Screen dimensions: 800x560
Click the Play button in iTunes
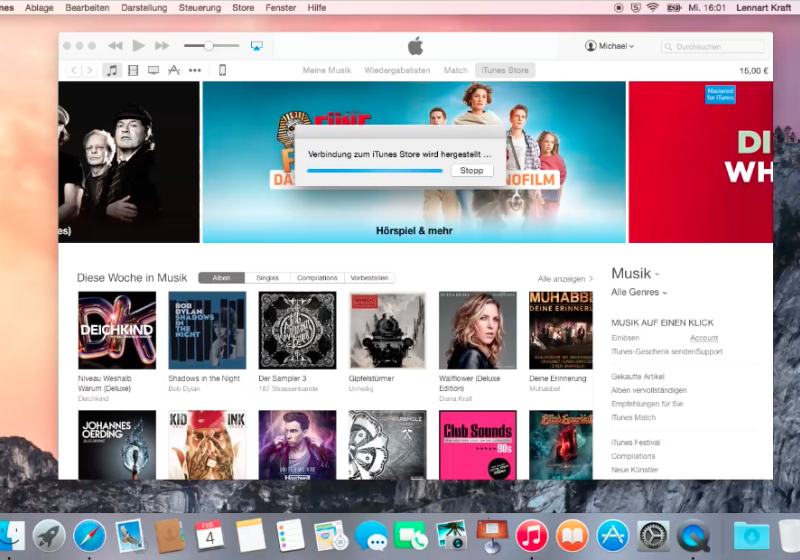(x=138, y=46)
